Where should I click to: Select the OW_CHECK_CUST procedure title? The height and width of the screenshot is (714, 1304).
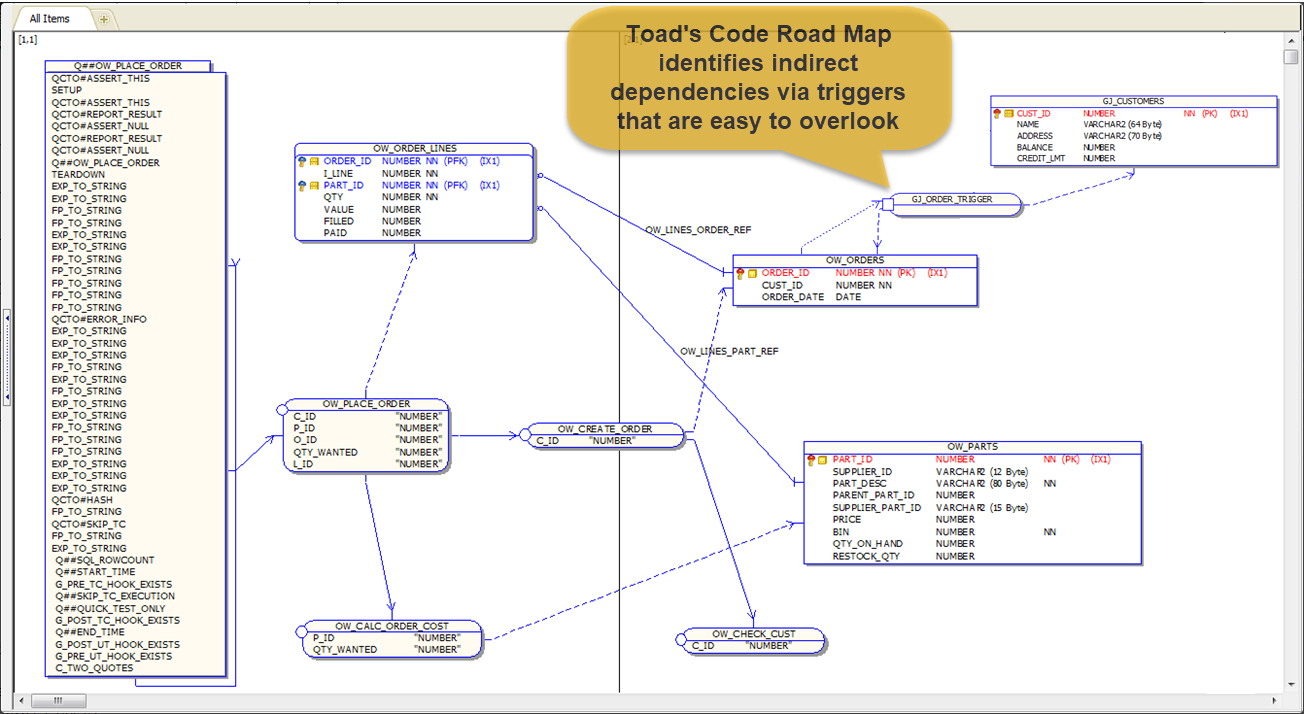point(753,634)
